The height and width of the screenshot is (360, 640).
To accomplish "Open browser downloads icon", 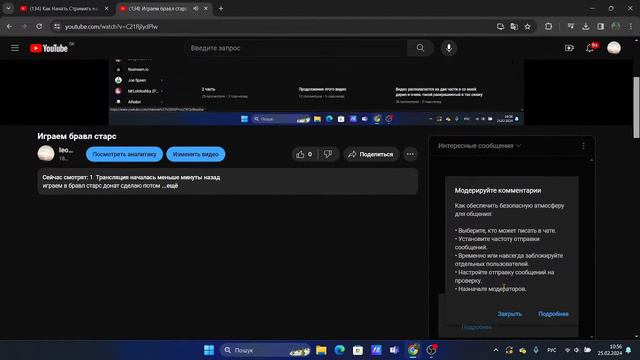I will click(586, 27).
